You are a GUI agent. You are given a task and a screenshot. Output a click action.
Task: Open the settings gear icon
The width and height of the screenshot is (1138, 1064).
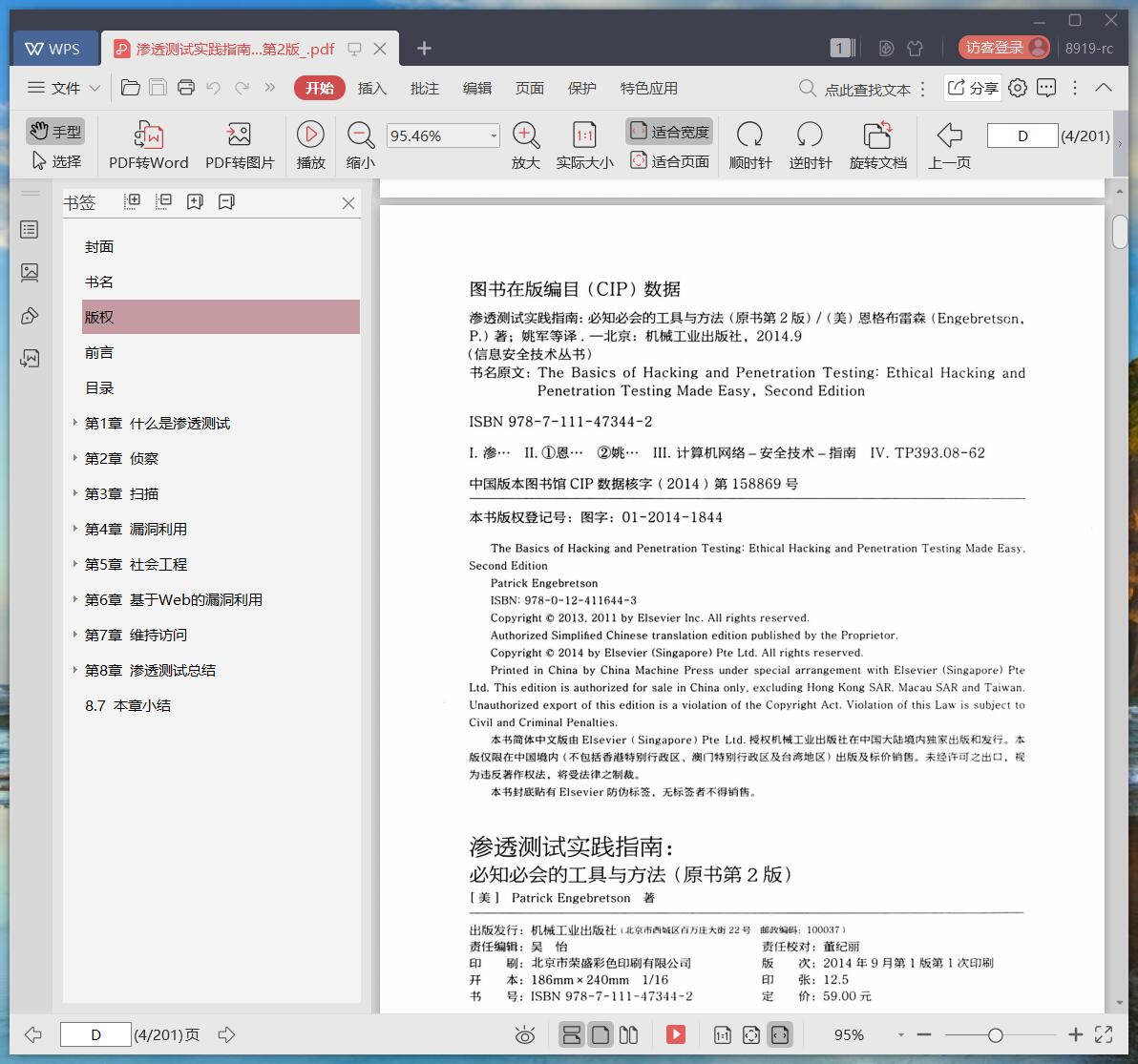(x=1018, y=88)
